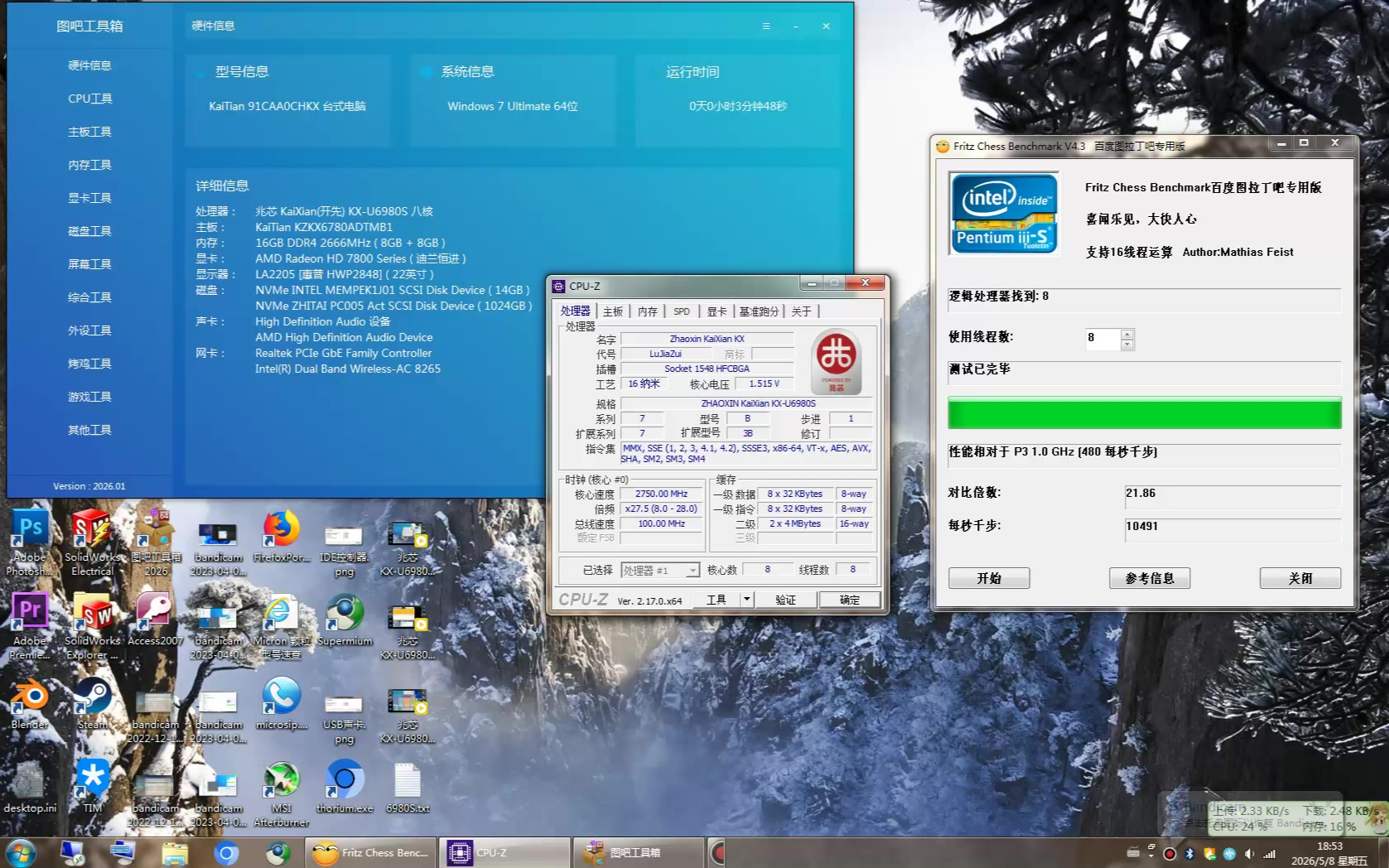Select 外设工具 in sidebar
The height and width of the screenshot is (868, 1389).
(89, 330)
